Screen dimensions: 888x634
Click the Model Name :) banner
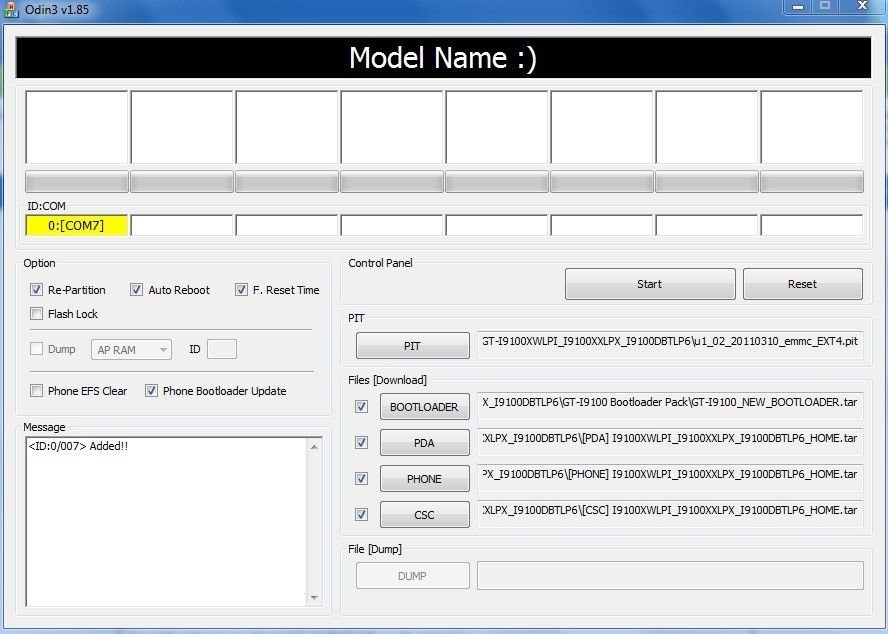coord(443,58)
